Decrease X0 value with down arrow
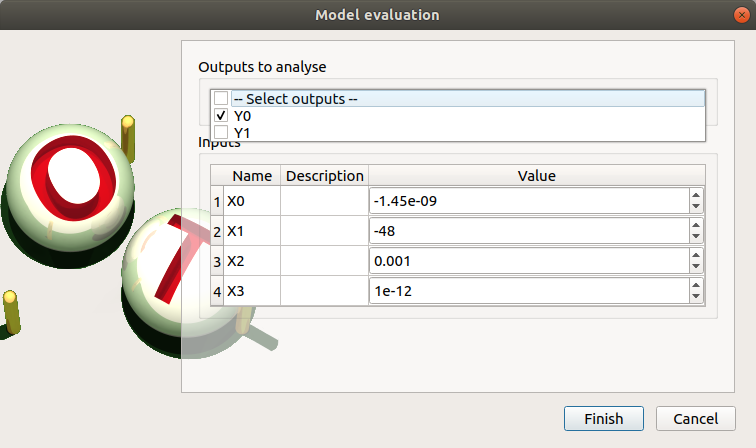The width and height of the screenshot is (756, 448). click(x=696, y=207)
